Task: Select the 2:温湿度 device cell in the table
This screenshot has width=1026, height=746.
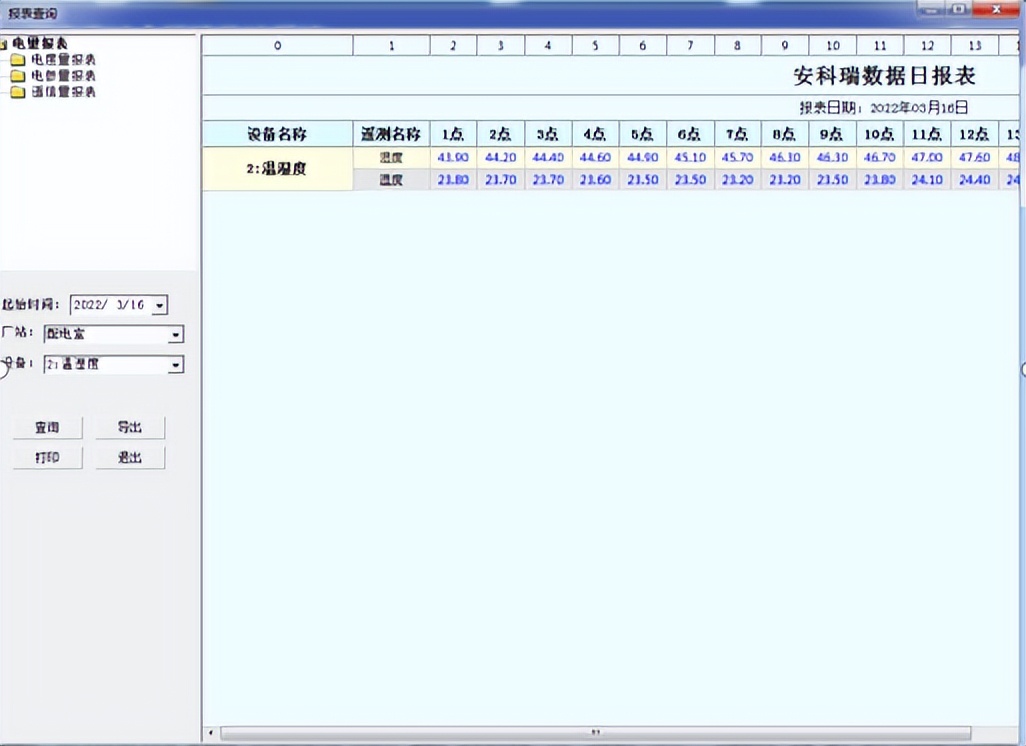Action: click(x=277, y=169)
